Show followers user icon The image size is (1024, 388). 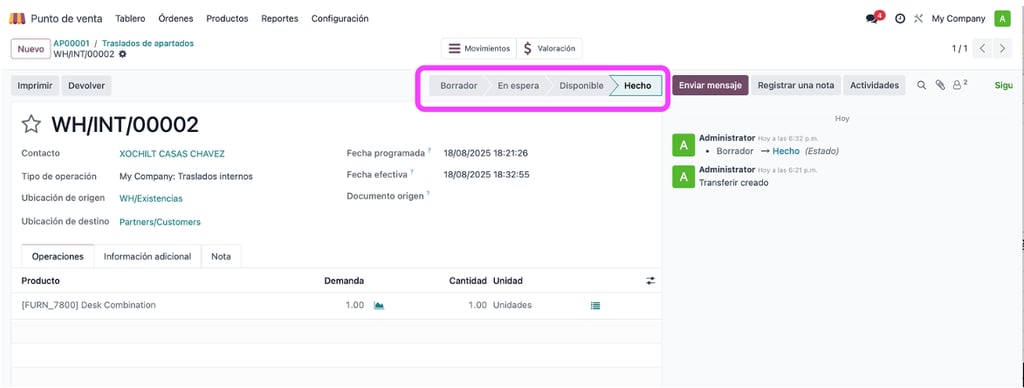click(x=959, y=85)
